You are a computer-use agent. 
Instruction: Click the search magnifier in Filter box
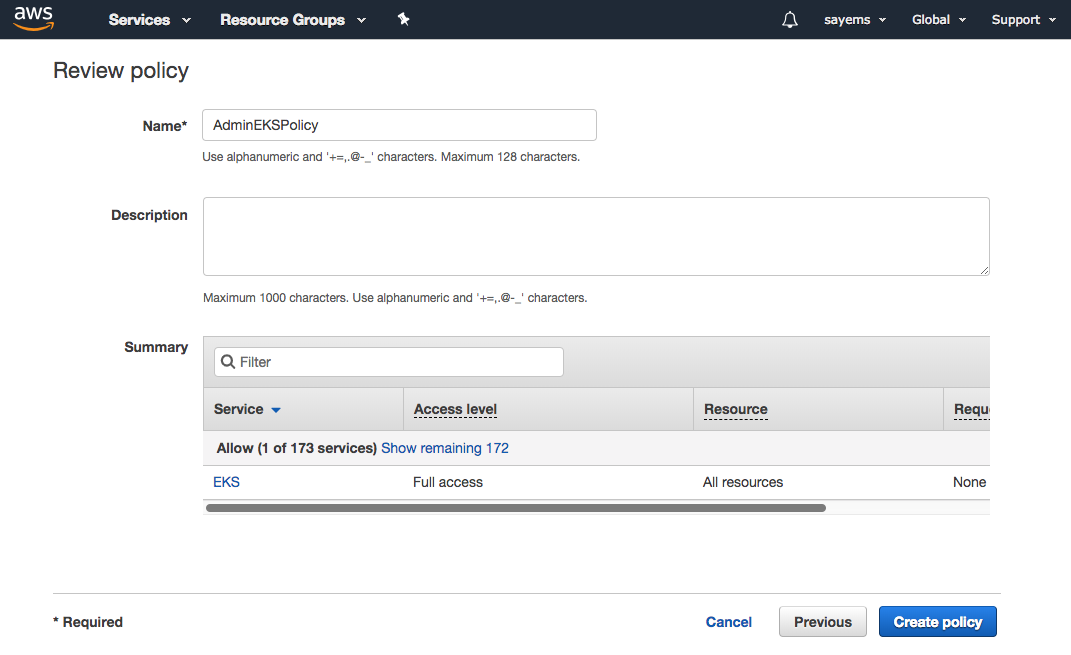[228, 361]
